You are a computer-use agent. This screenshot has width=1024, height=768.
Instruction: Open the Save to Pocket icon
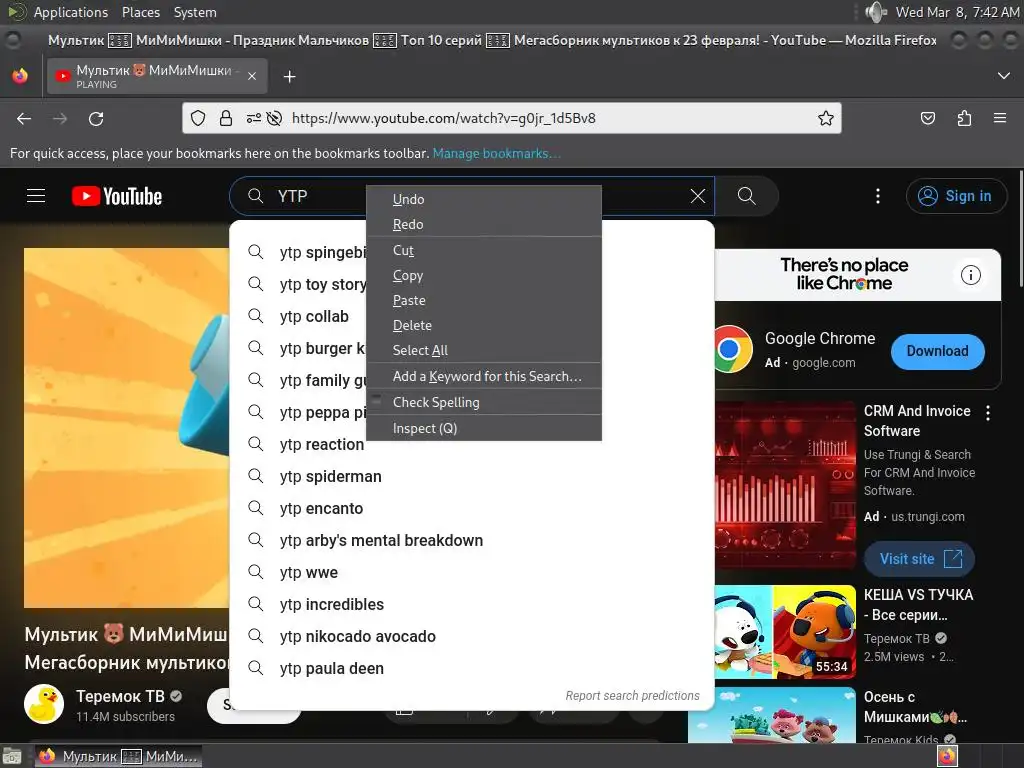(x=927, y=118)
